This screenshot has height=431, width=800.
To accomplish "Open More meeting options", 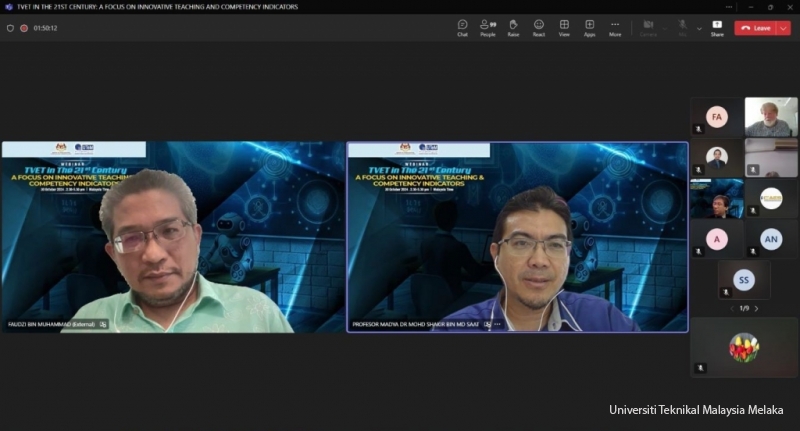I will tap(615, 27).
